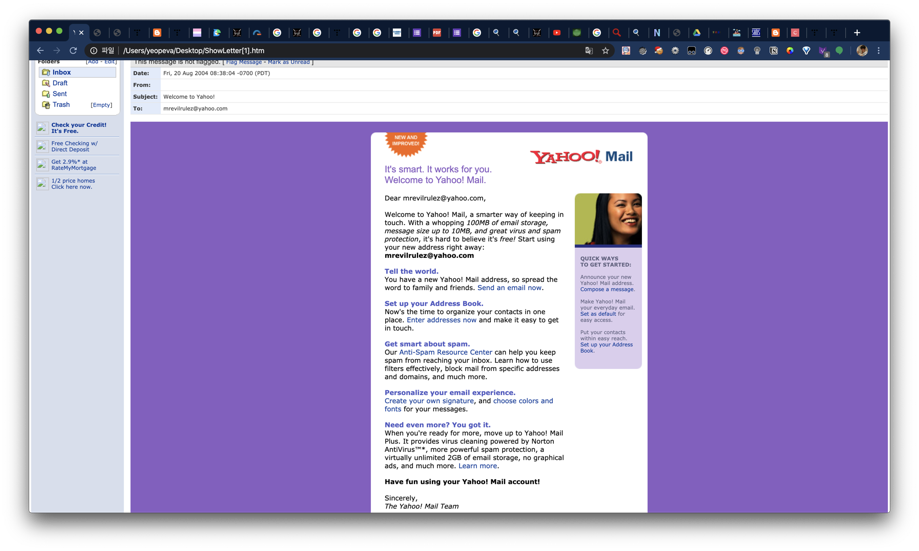Click the Learn more link

[478, 466]
